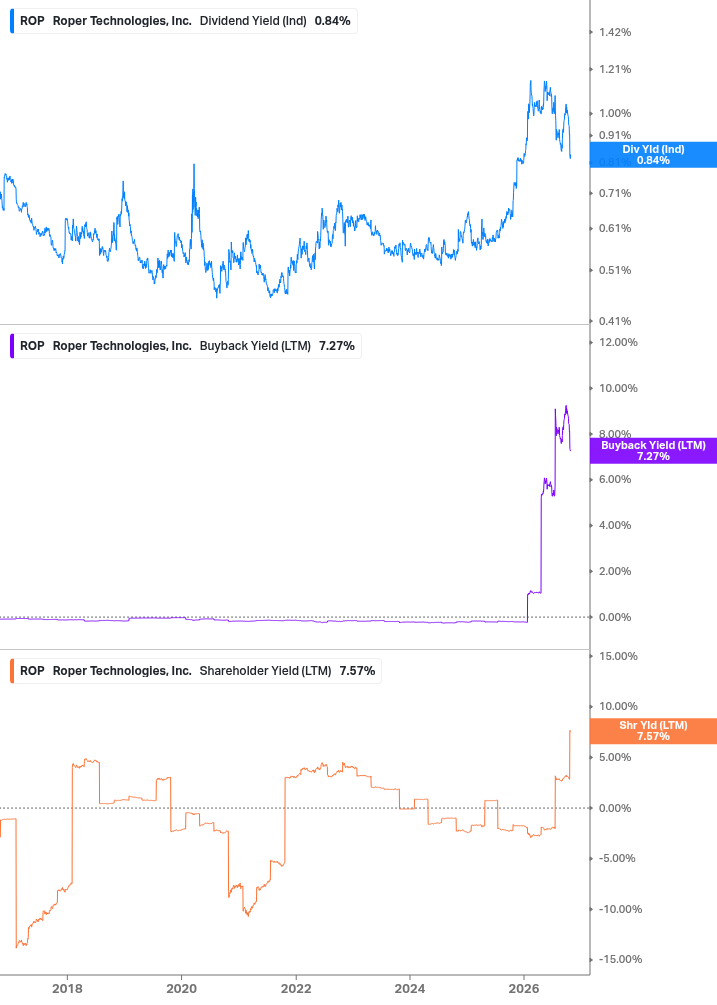Viewport: 717px width, 1005px height.
Task: Click the 2022 label on the time axis
Action: (x=296, y=988)
